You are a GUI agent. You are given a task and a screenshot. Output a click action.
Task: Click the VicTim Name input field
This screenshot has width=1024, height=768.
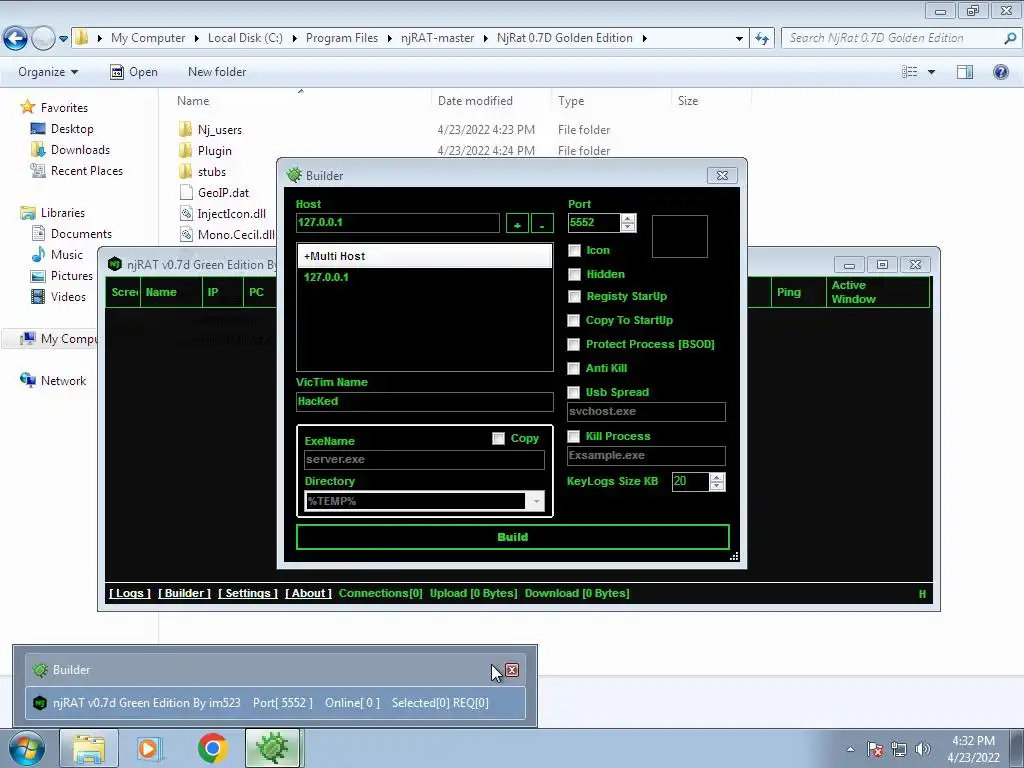point(424,402)
